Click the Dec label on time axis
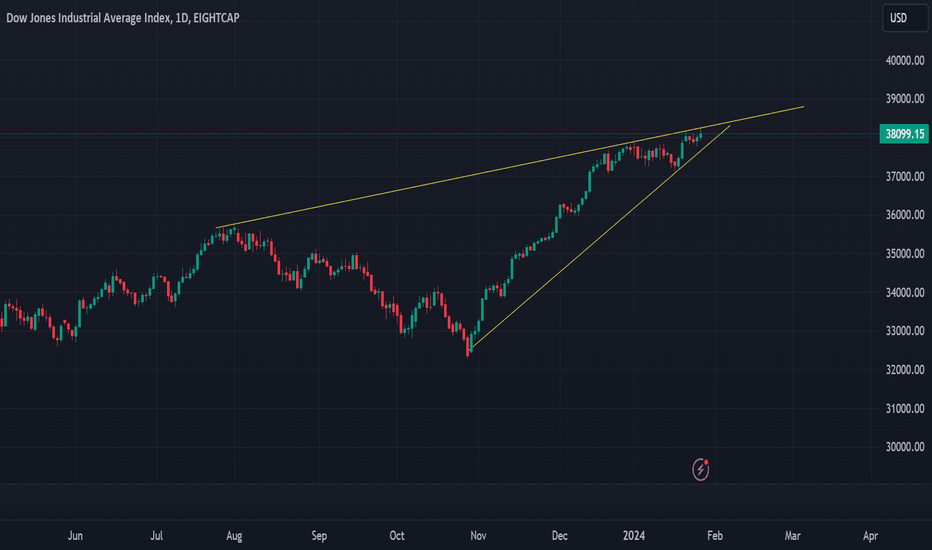The image size is (932, 550). [x=559, y=536]
